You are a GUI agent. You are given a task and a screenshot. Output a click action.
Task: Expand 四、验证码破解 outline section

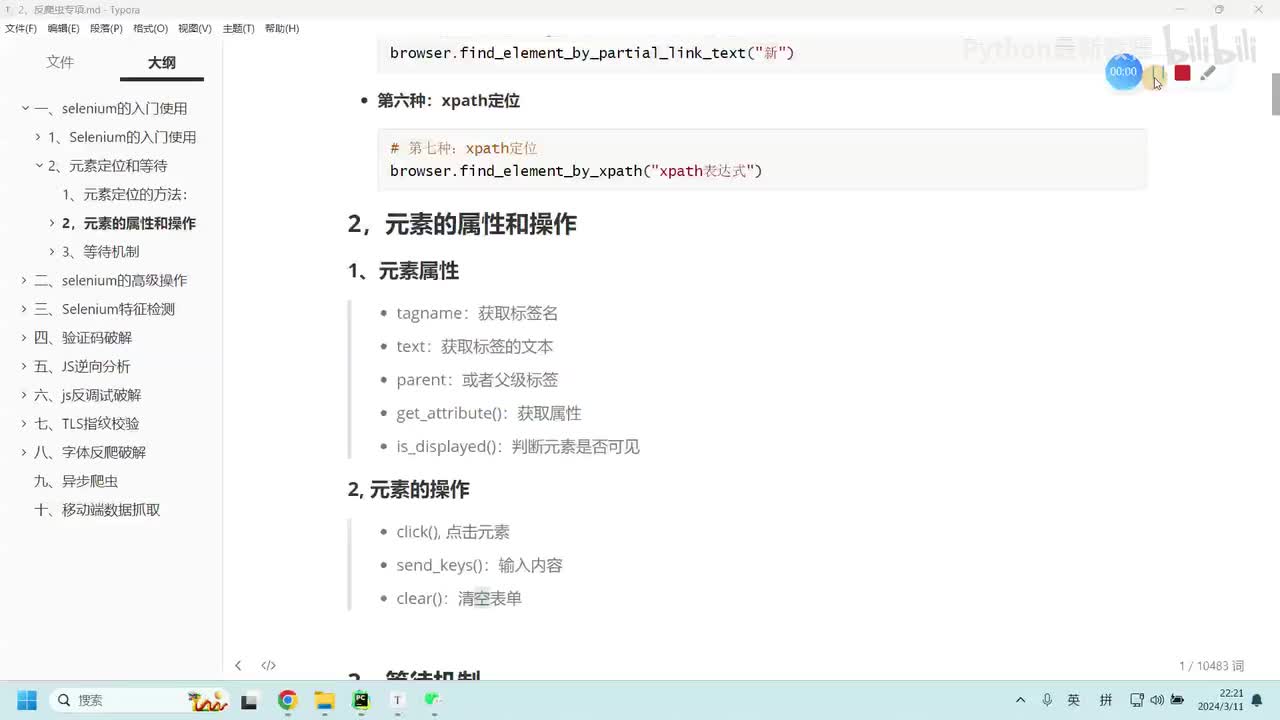pos(25,338)
